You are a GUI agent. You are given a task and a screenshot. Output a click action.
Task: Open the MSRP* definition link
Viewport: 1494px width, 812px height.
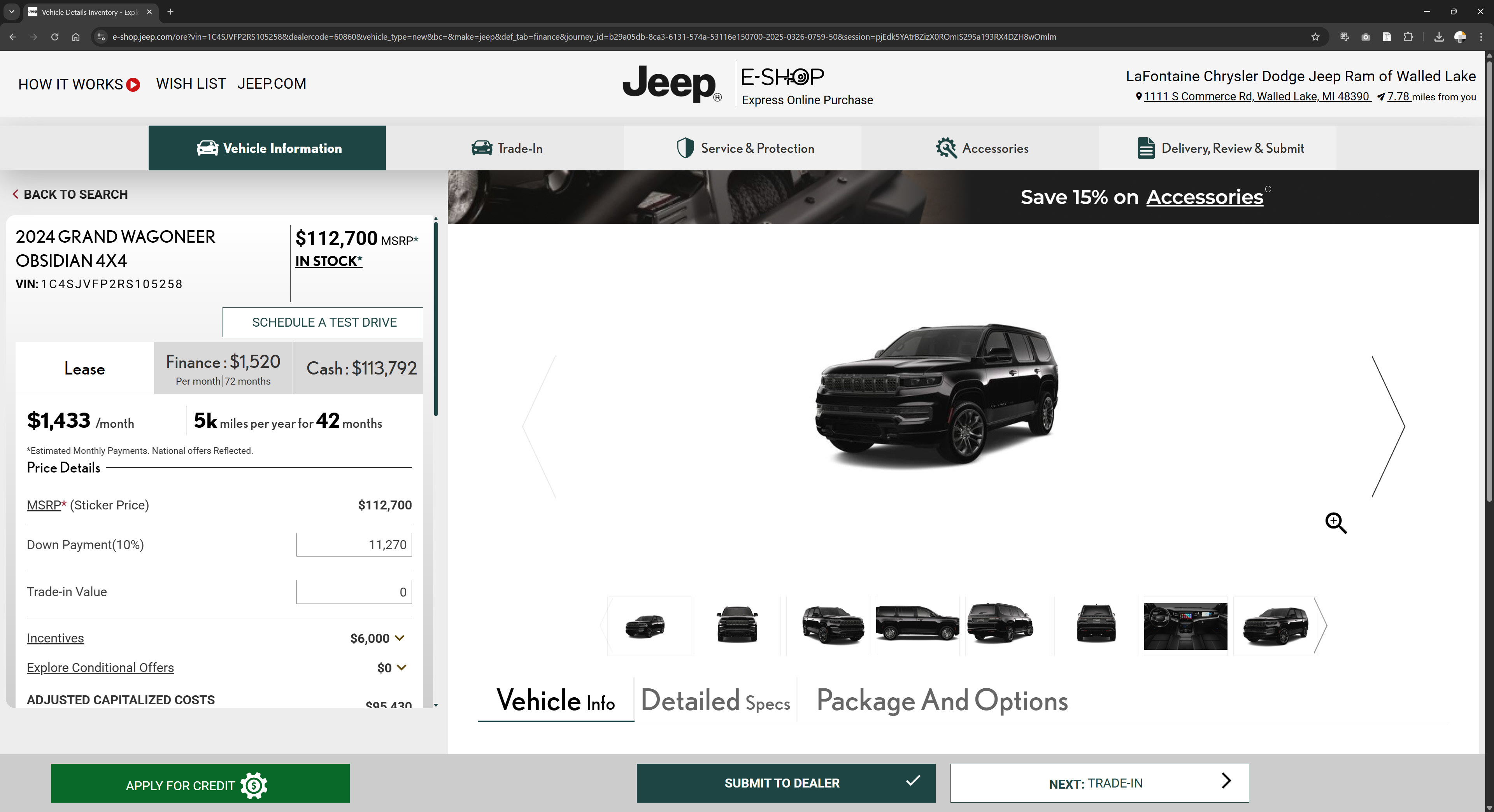pyautogui.click(x=46, y=505)
